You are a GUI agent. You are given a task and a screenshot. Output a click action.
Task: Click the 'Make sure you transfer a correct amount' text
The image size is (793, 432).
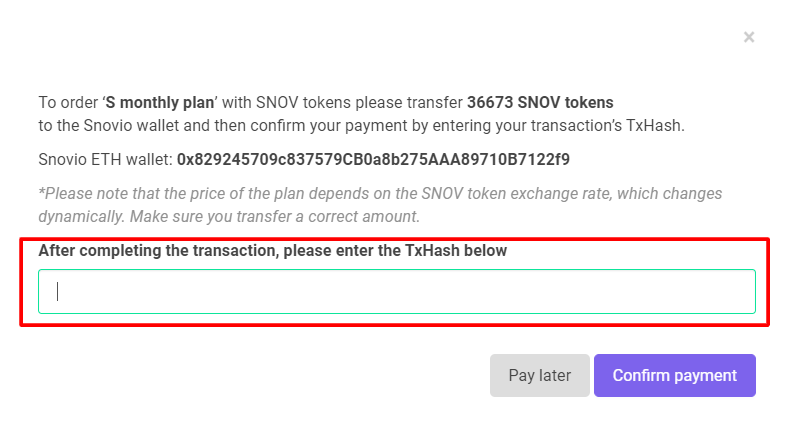(x=275, y=217)
